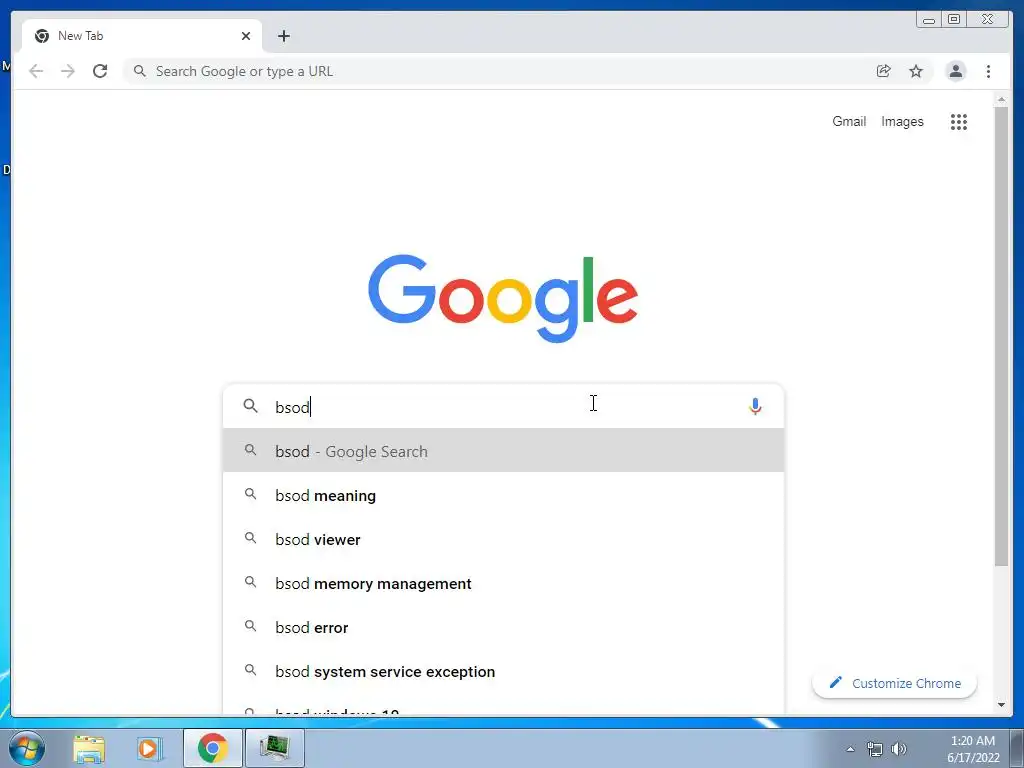Pick suggestion 'bsod memory management'
This screenshot has height=768, width=1024.
click(503, 583)
